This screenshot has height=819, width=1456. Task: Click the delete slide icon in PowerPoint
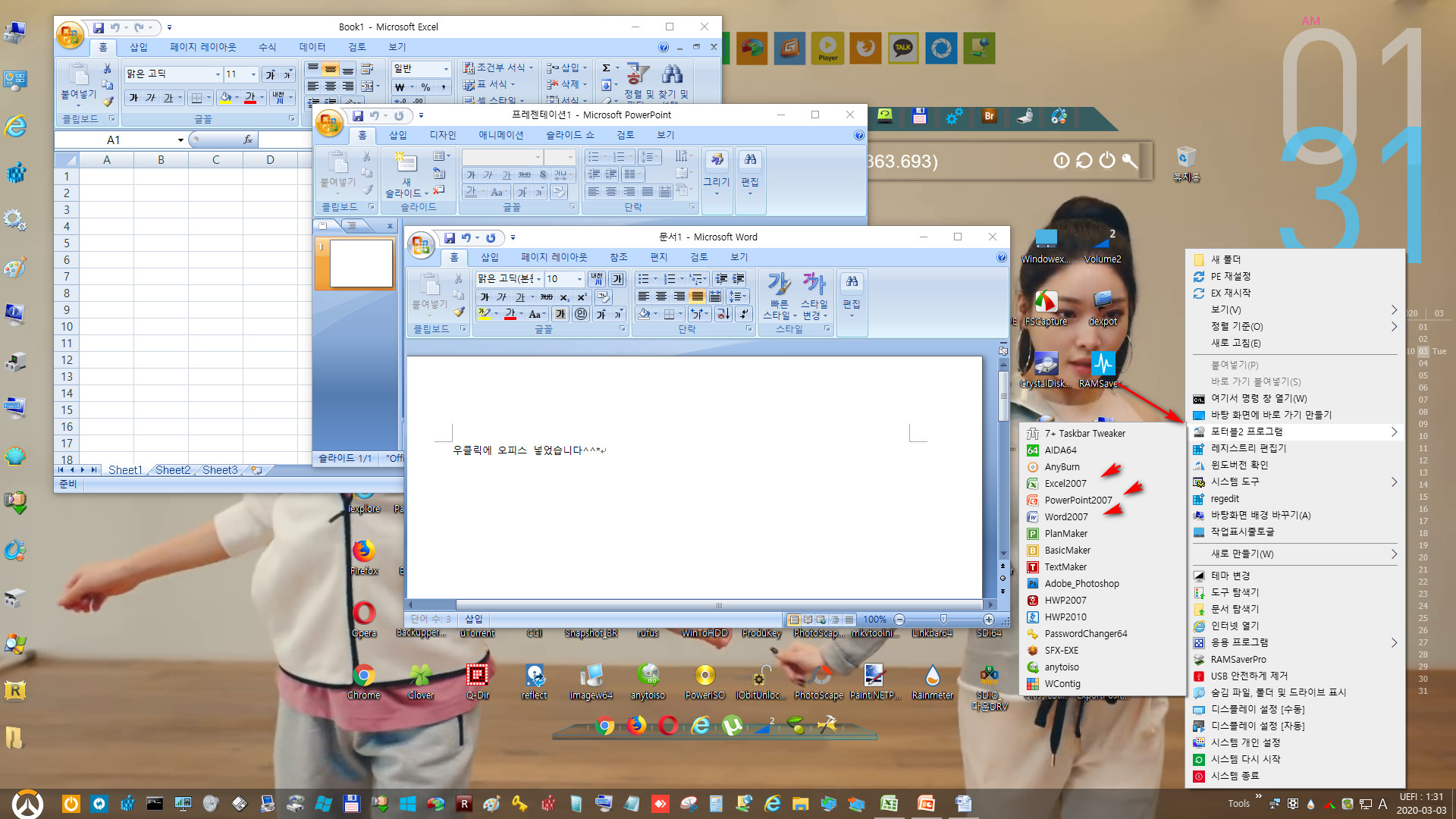click(439, 190)
